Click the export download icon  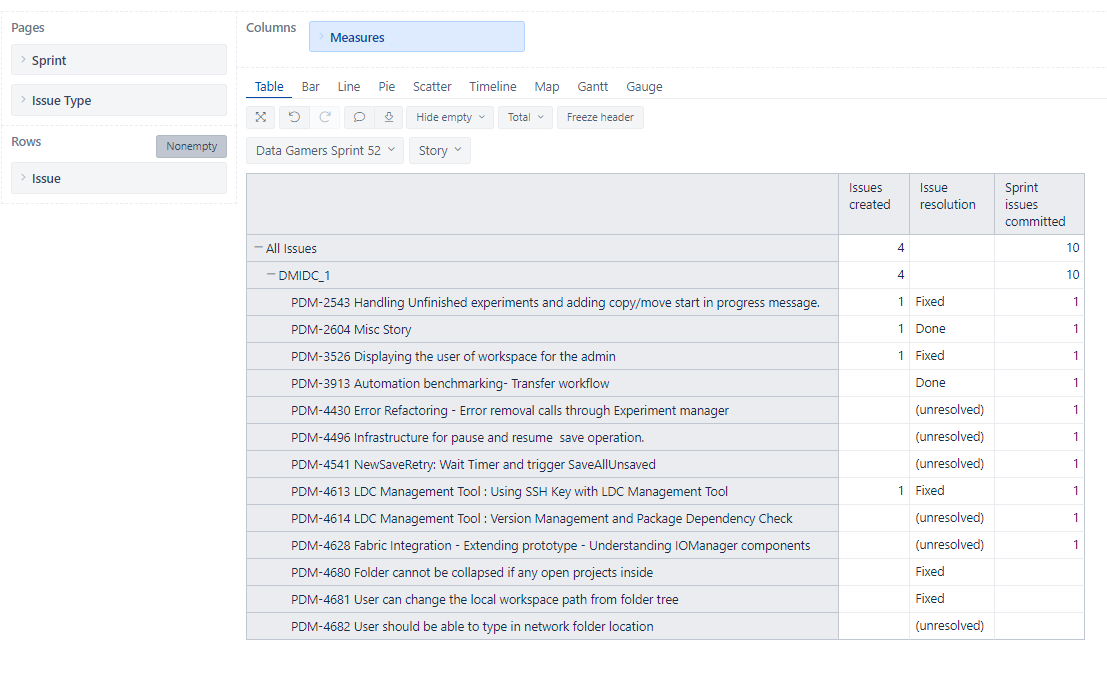tap(388, 117)
